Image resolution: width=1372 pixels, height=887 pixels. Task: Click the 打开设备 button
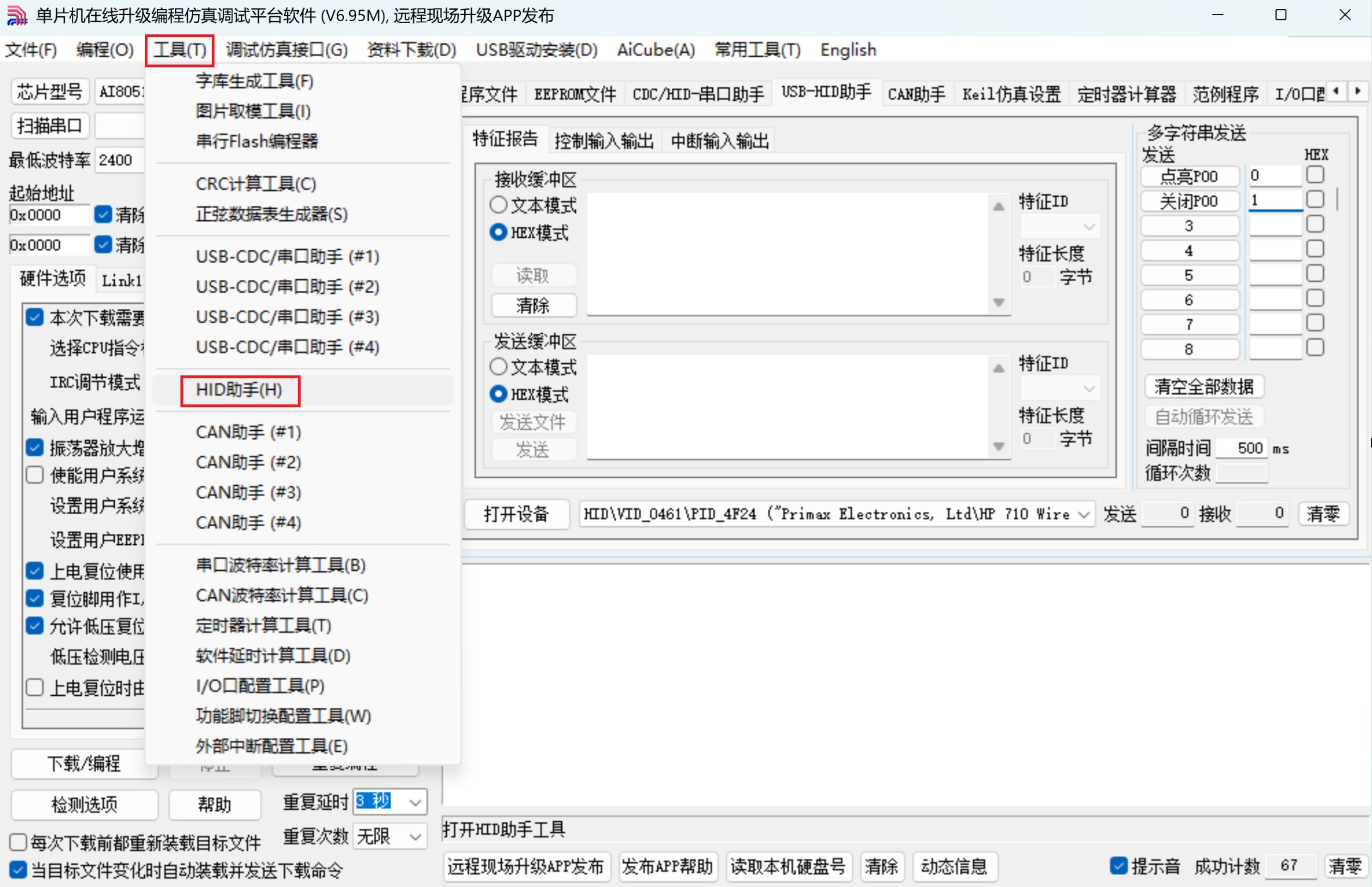pyautogui.click(x=517, y=514)
